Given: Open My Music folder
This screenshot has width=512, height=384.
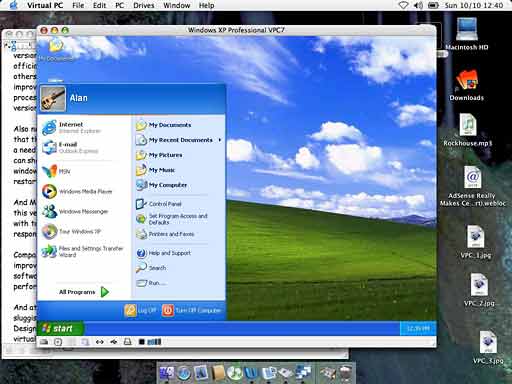Looking at the screenshot, I should click(x=155, y=170).
